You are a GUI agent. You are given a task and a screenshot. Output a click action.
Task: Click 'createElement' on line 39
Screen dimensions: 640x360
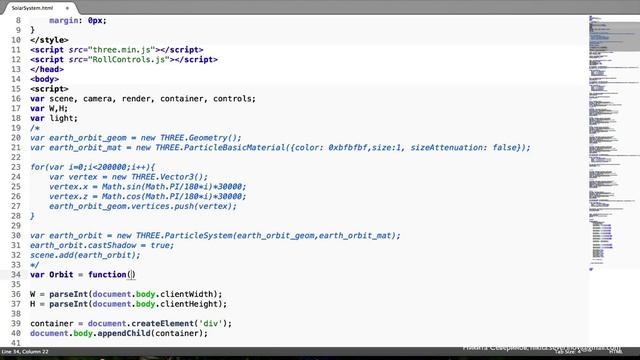coord(162,324)
